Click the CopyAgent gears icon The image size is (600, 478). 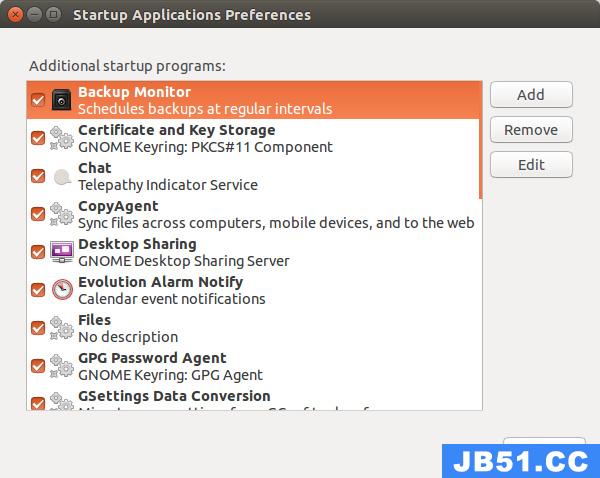pyautogui.click(x=61, y=214)
